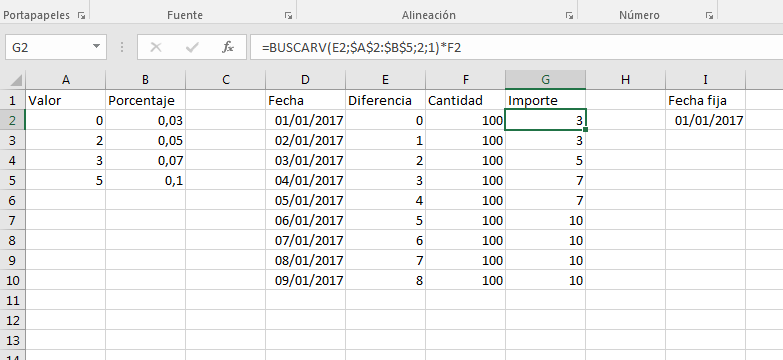Open the Número dialog launcher
The image size is (783, 360).
point(709,16)
